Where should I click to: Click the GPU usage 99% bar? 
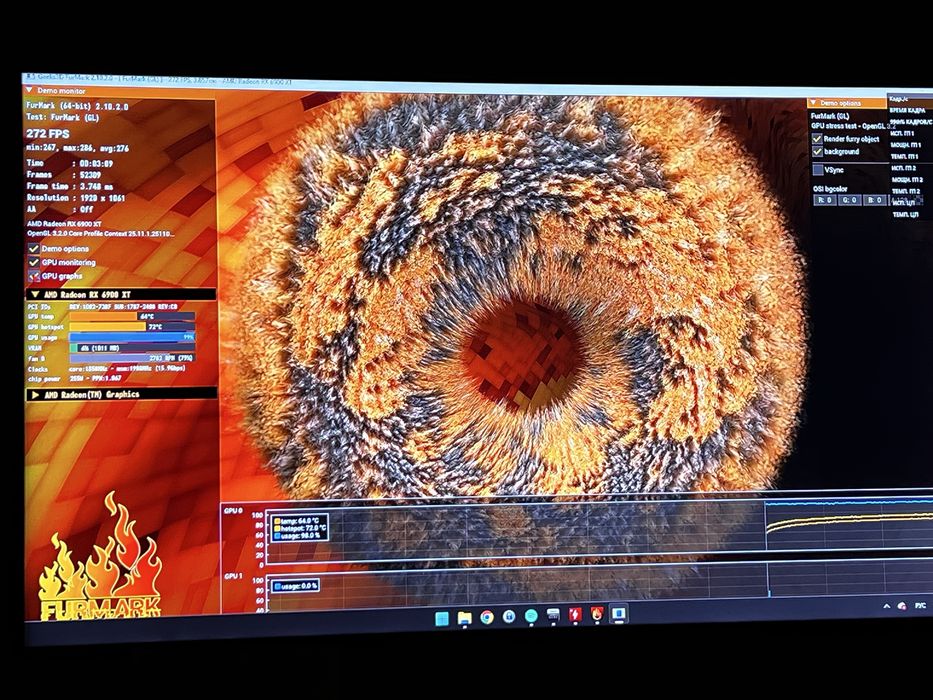132,338
